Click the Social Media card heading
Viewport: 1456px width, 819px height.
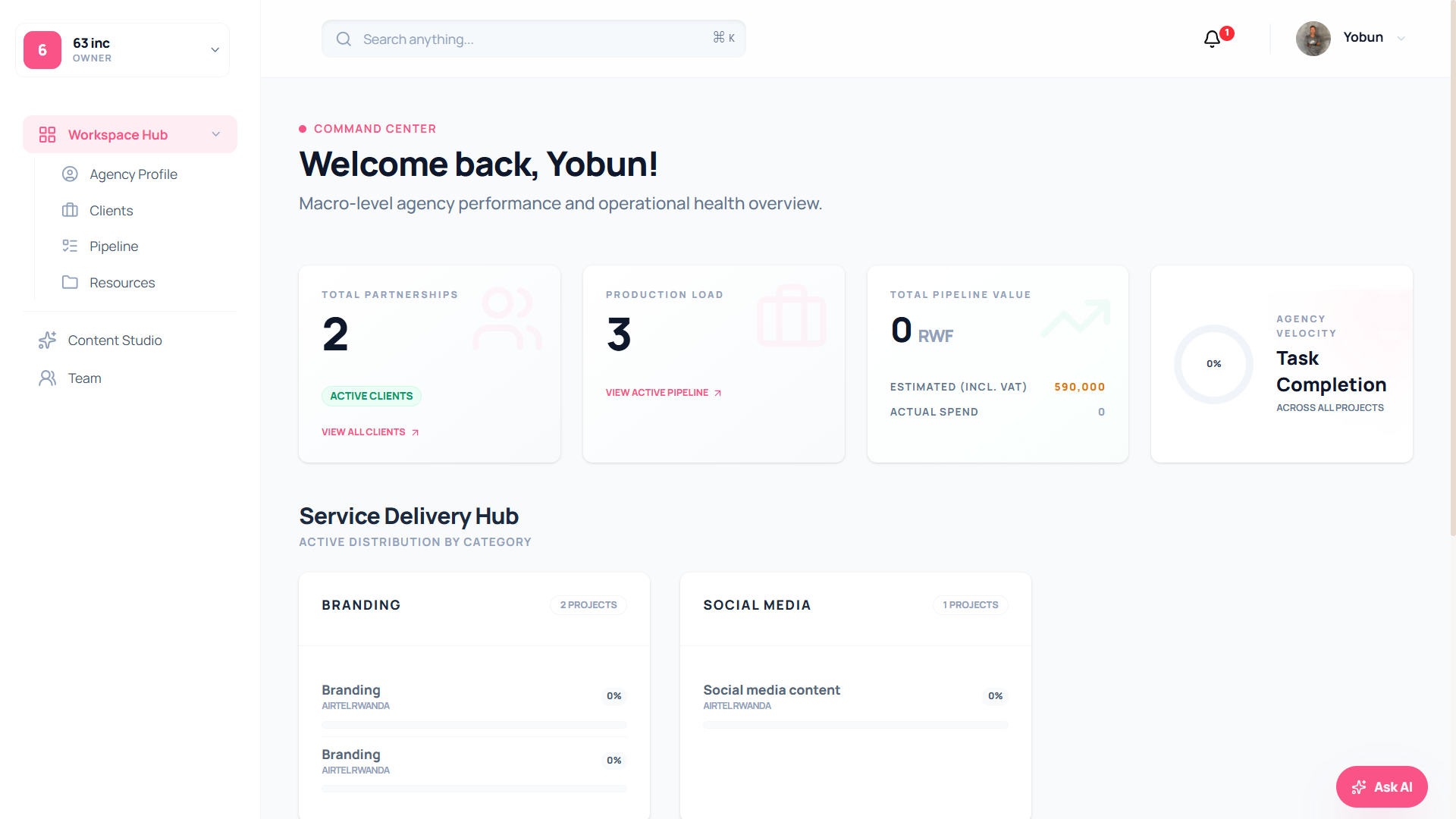757,605
